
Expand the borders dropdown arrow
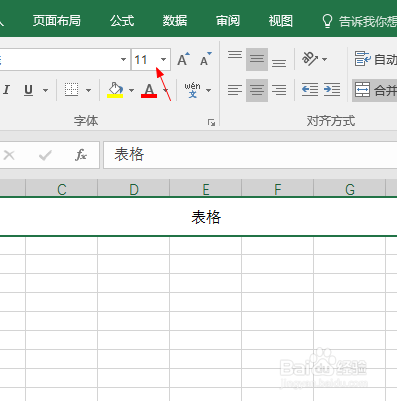[88, 90]
